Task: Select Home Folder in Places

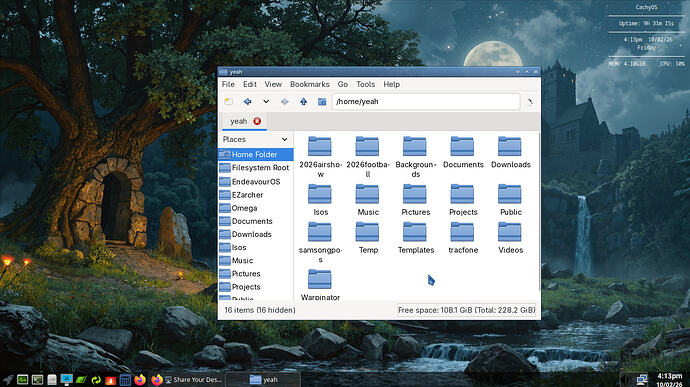Action: point(256,155)
